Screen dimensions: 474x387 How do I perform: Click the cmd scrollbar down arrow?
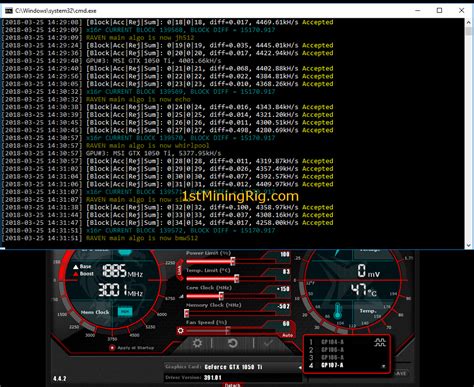[x=468, y=245]
